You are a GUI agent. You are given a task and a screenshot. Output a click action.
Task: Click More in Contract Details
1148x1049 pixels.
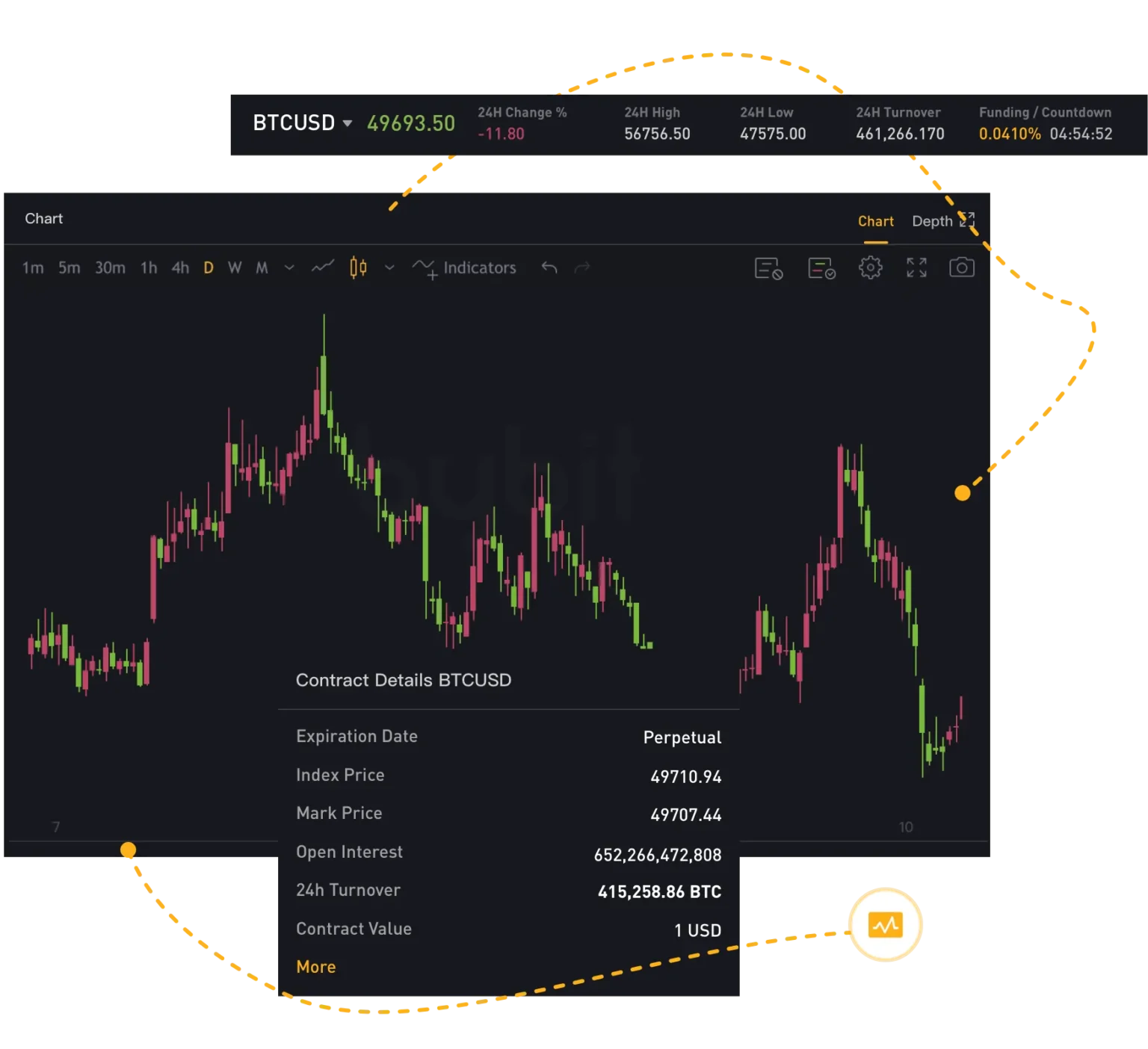point(315,967)
